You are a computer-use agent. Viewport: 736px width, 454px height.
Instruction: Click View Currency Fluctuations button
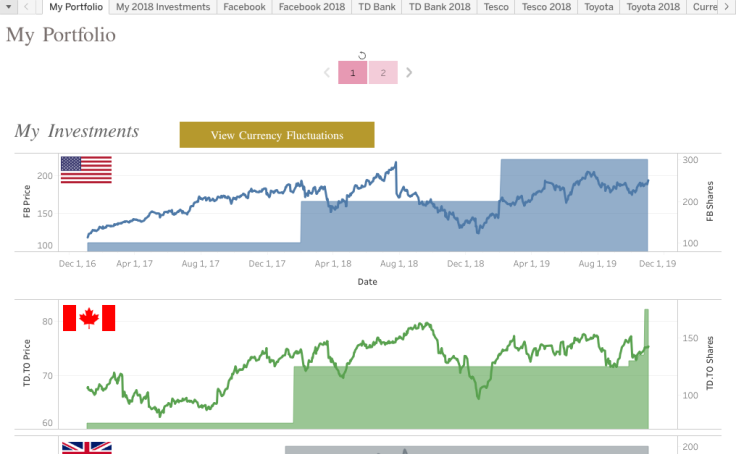[277, 135]
